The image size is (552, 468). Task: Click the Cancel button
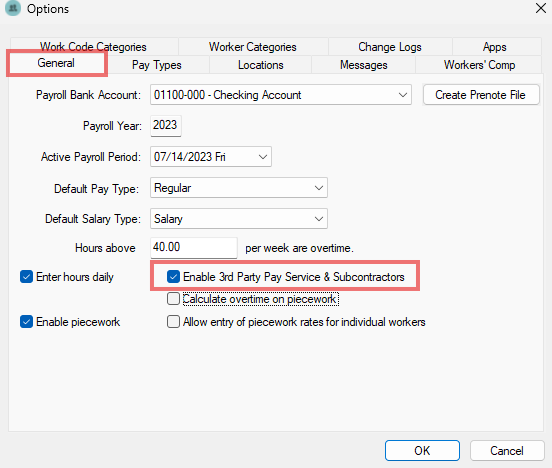tap(507, 450)
